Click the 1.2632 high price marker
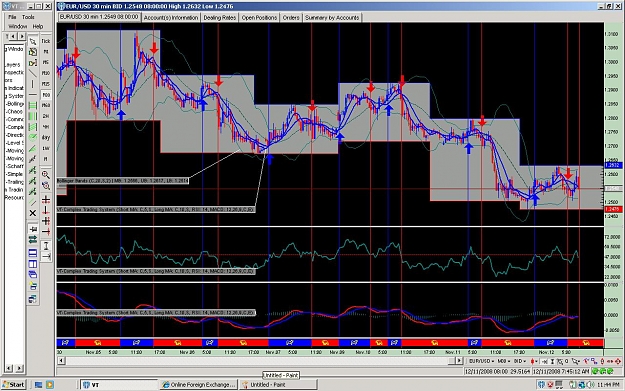The width and height of the screenshot is (625, 391). click(x=613, y=165)
